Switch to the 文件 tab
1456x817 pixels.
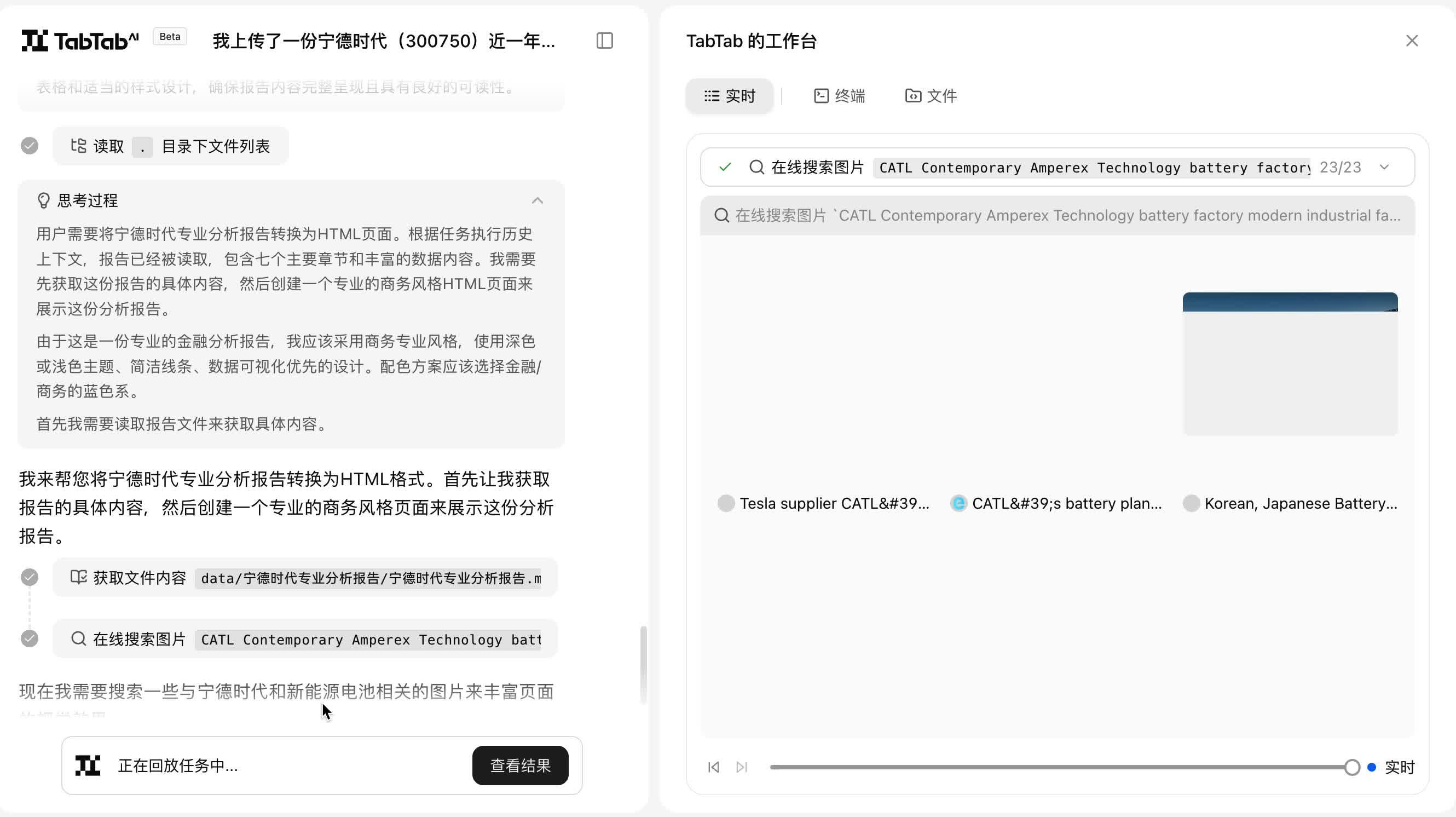(x=931, y=95)
